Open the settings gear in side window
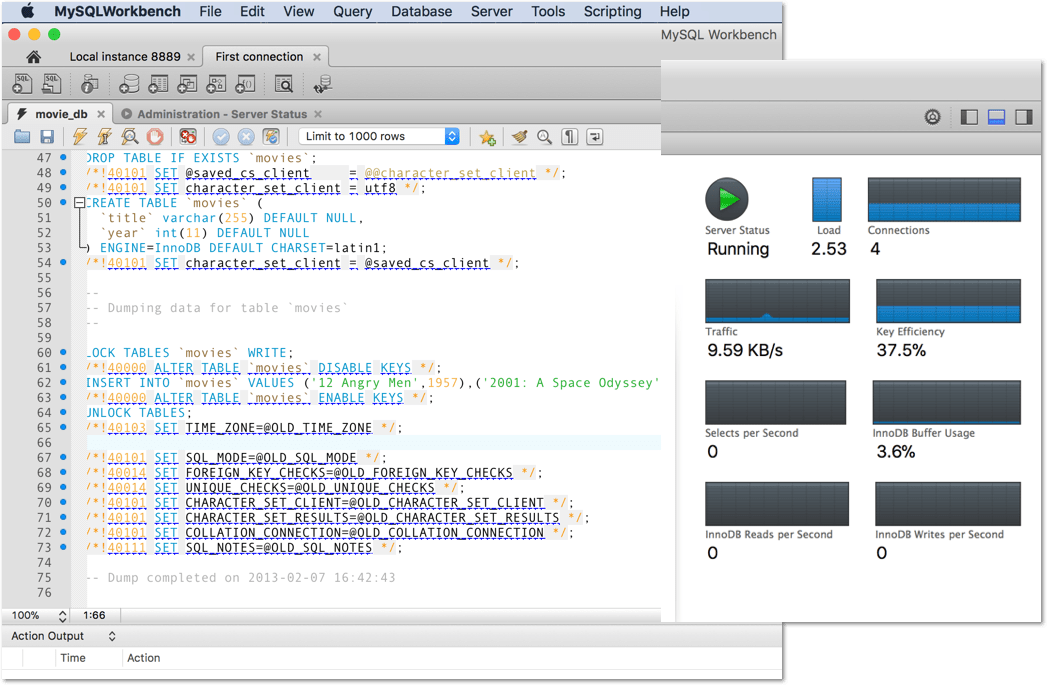Image resolution: width=1047 pixels, height=685 pixels. pyautogui.click(x=933, y=117)
